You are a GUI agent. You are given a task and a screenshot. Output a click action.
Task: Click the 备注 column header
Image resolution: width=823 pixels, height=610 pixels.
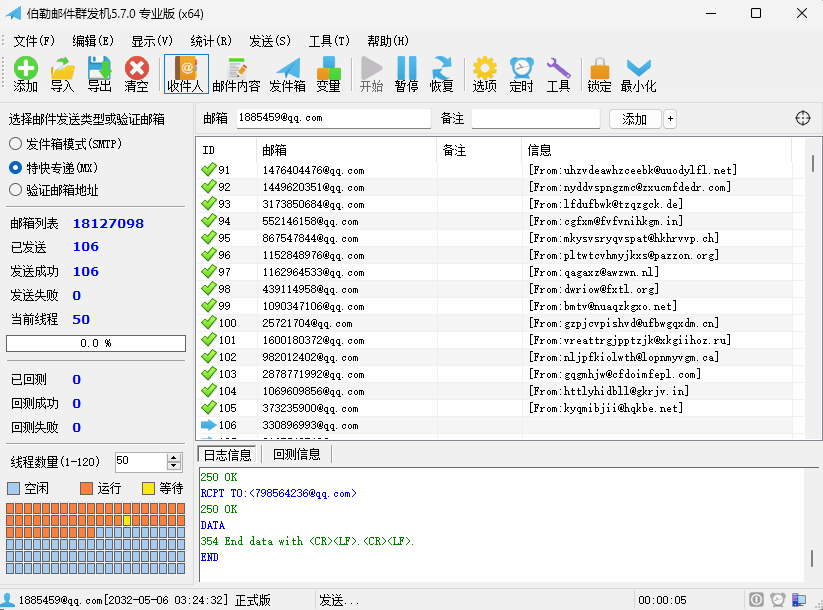pyautogui.click(x=479, y=150)
